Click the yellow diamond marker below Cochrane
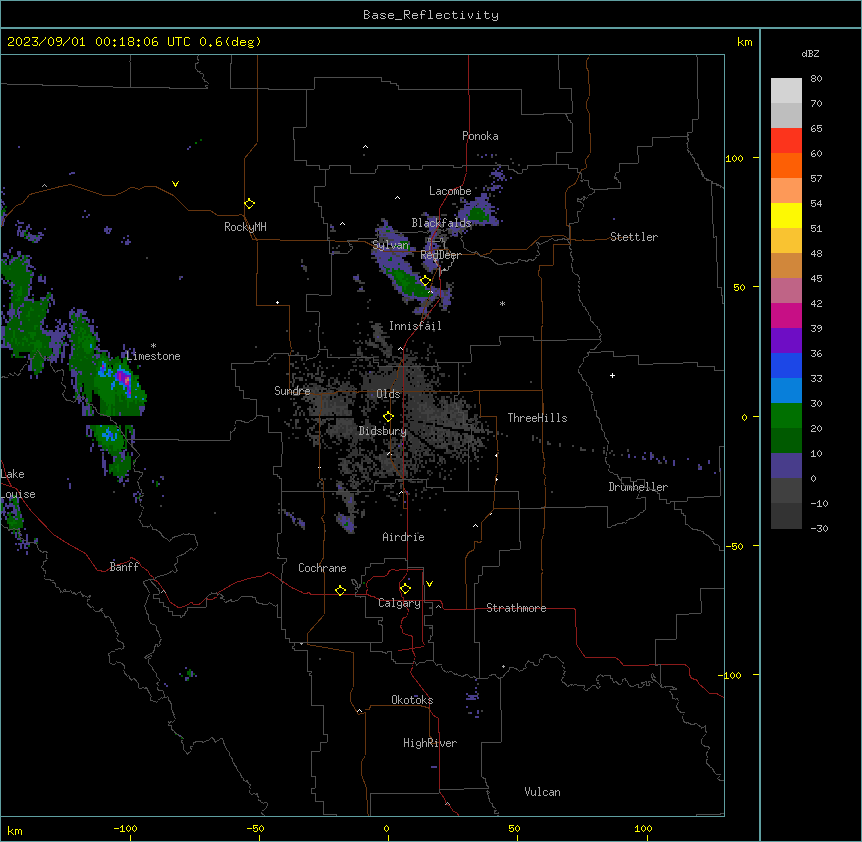The height and width of the screenshot is (842, 862). (340, 590)
